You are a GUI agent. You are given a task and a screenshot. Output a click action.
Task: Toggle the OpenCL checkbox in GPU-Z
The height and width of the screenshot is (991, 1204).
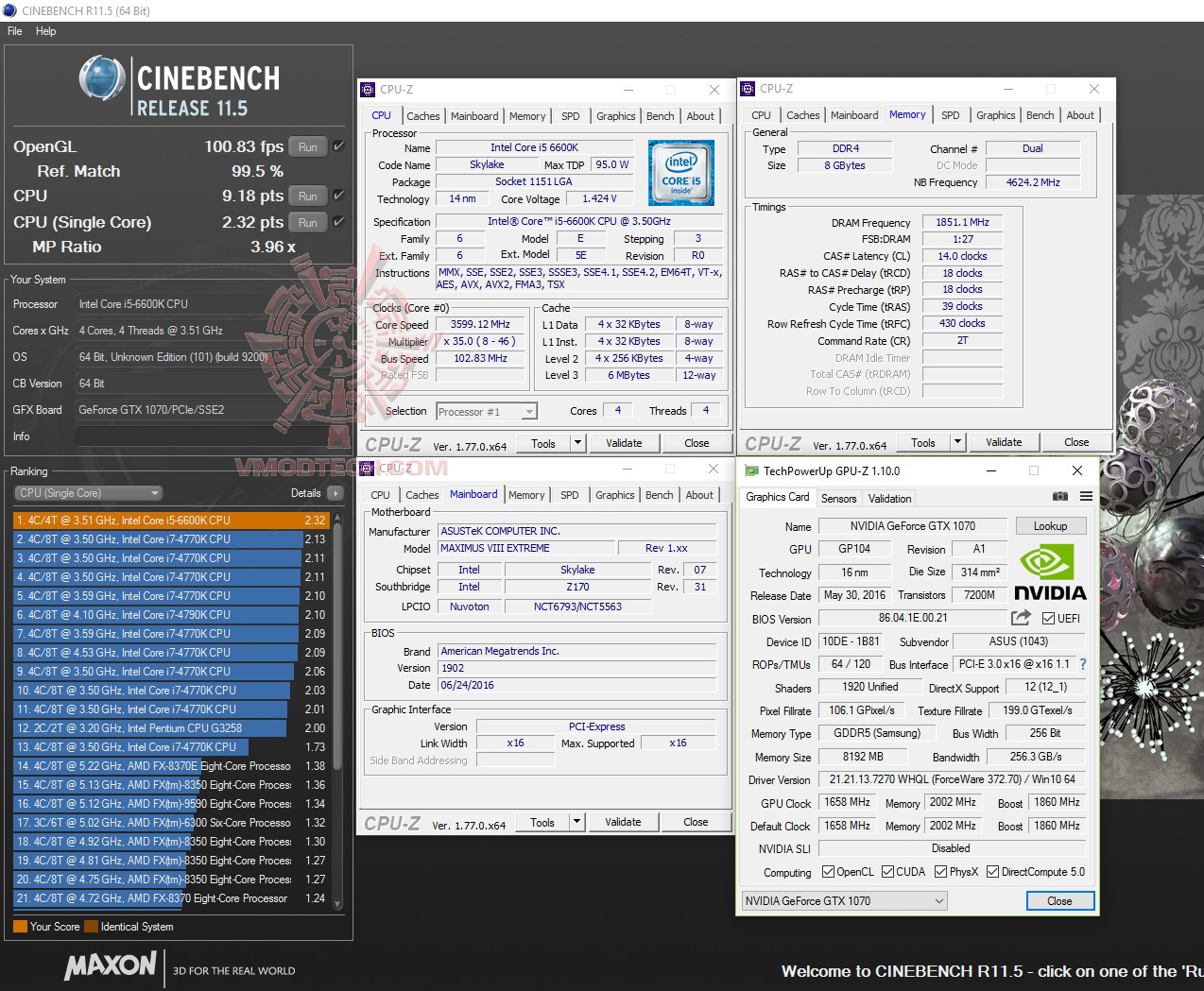[828, 872]
